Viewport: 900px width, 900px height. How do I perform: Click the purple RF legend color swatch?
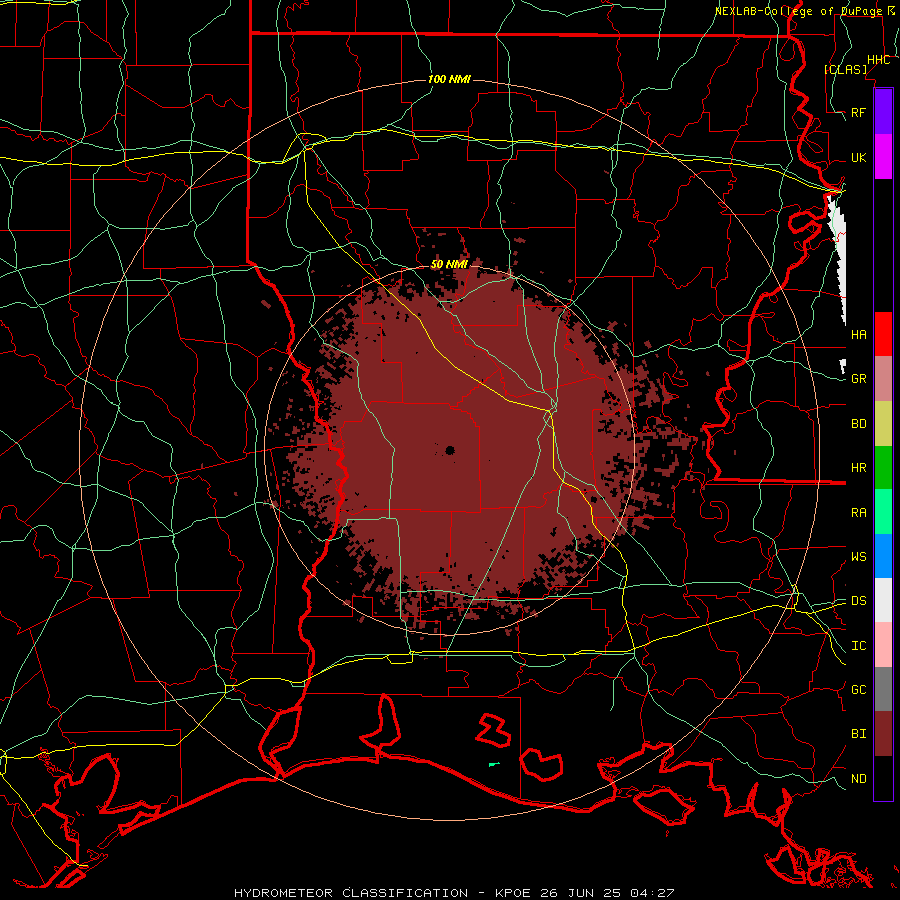883,112
